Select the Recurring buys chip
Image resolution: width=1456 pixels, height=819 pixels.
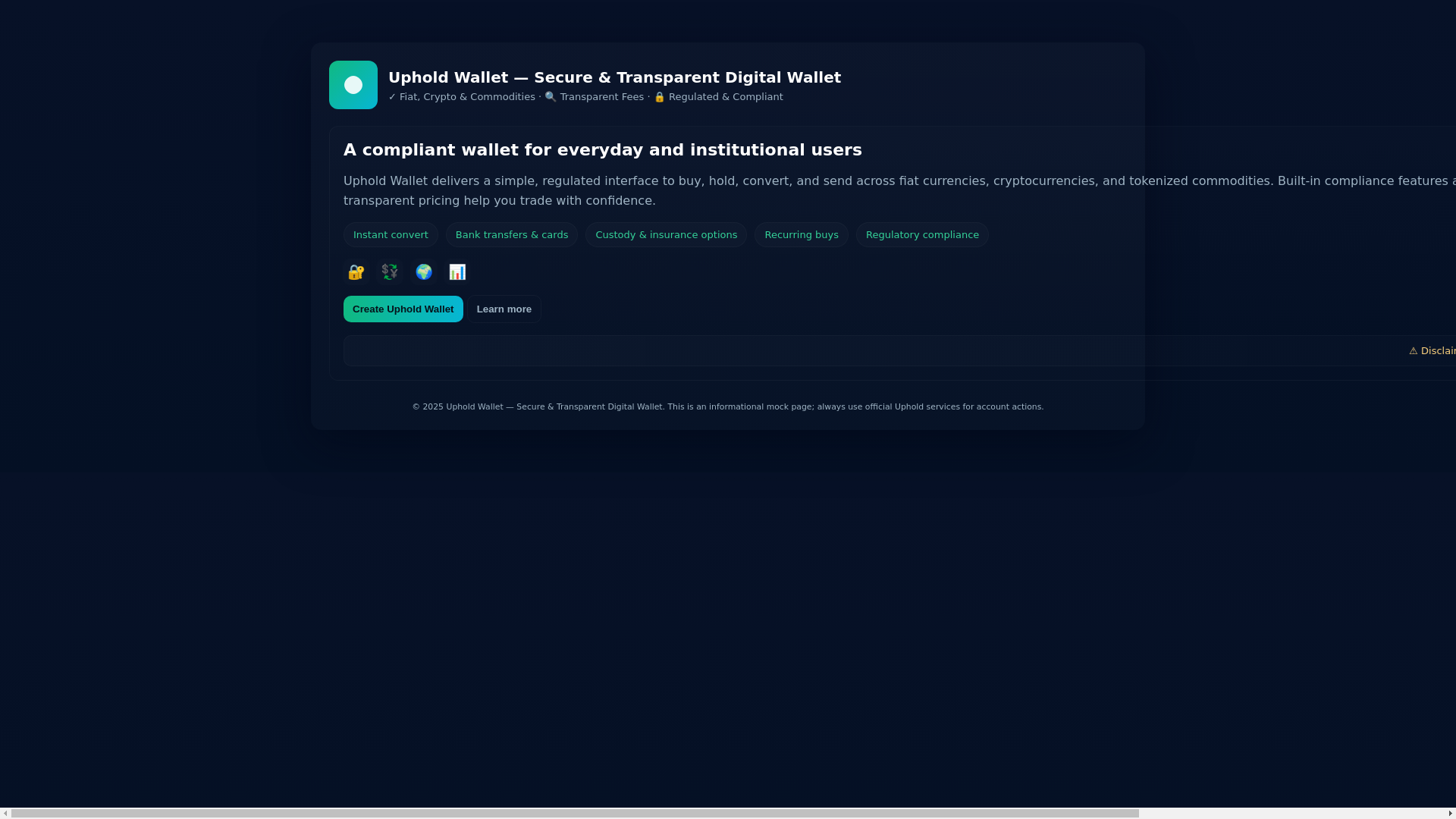pyautogui.click(x=802, y=235)
